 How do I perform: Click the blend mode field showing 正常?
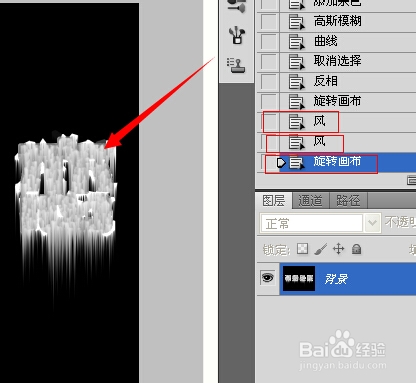311,223
